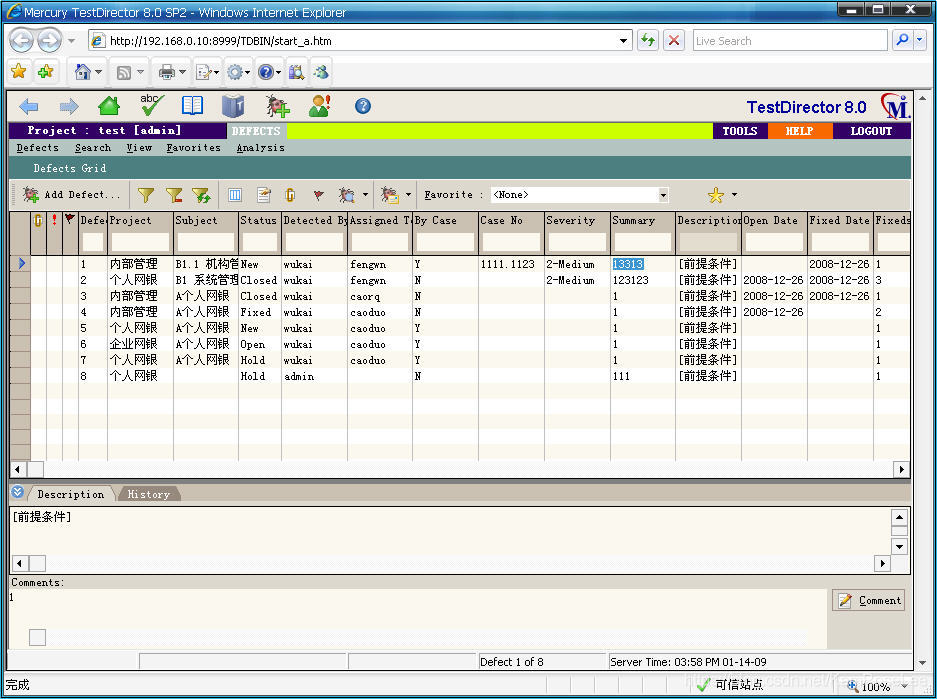
Task: Open the IE Tools gear dropdown
Action: (x=247, y=73)
